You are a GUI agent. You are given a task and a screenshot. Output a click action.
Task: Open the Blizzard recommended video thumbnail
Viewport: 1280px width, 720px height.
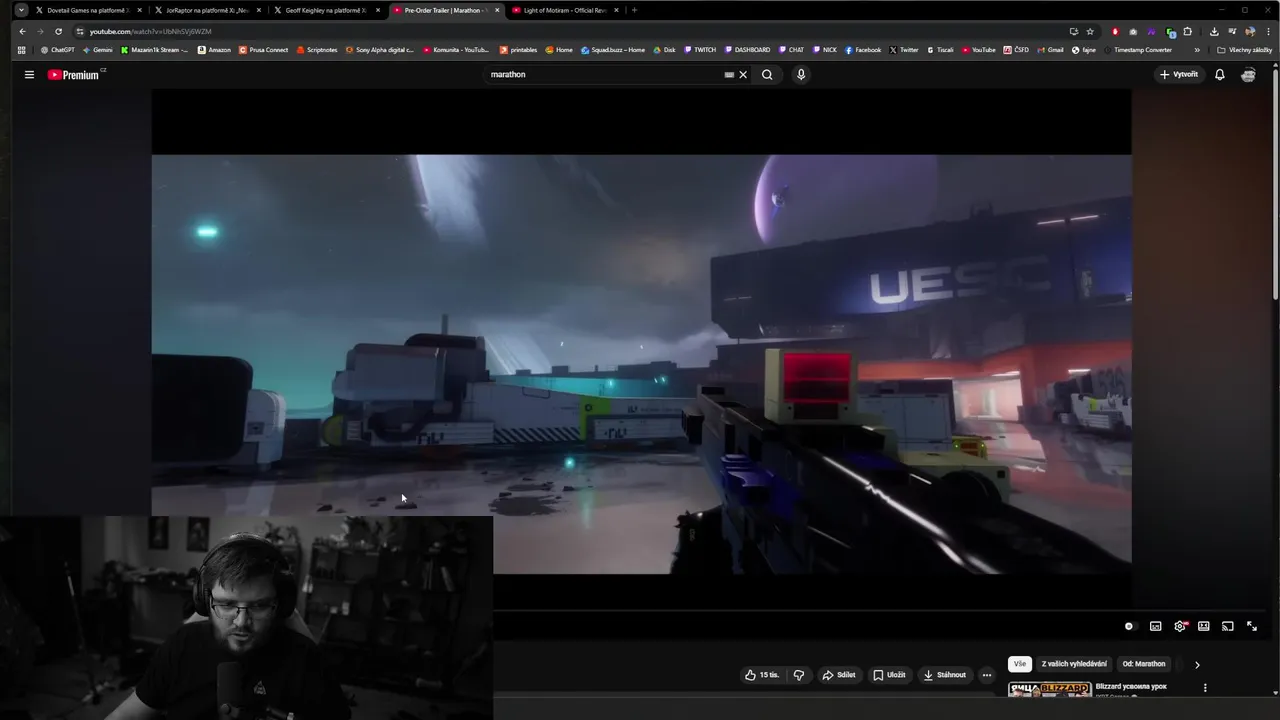(x=1049, y=690)
